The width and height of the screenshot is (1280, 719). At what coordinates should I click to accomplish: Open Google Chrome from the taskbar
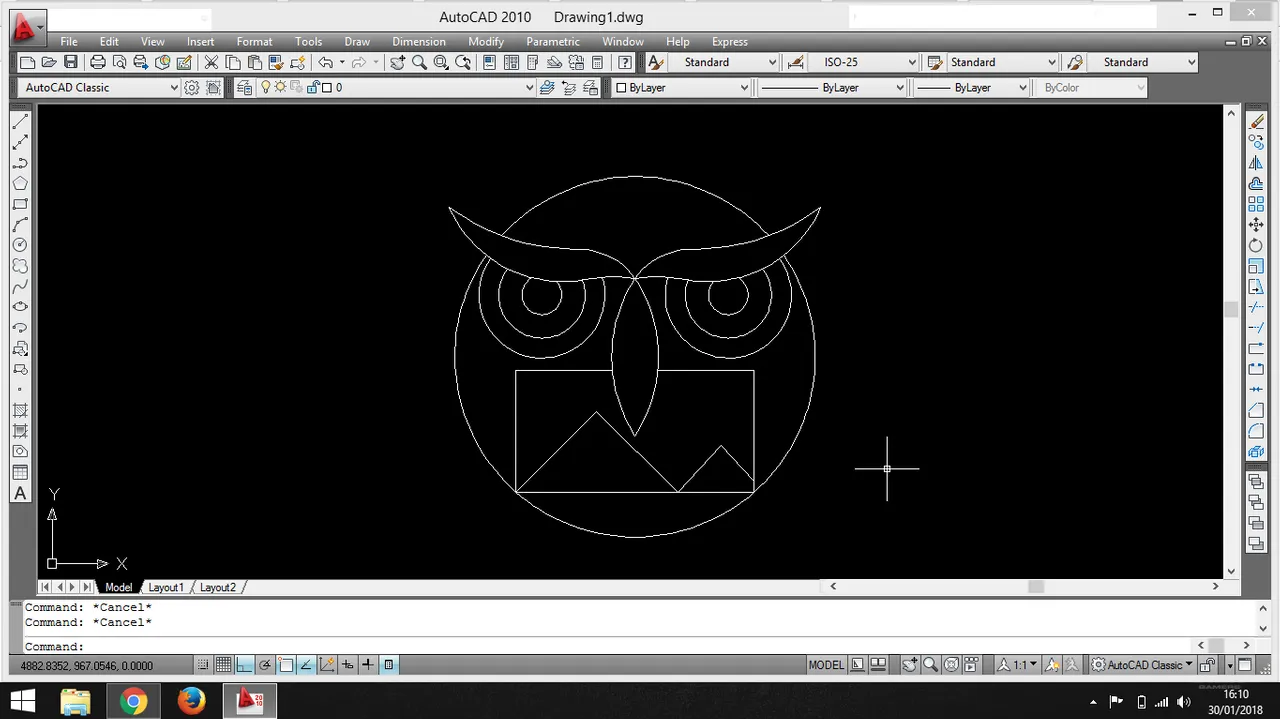133,701
